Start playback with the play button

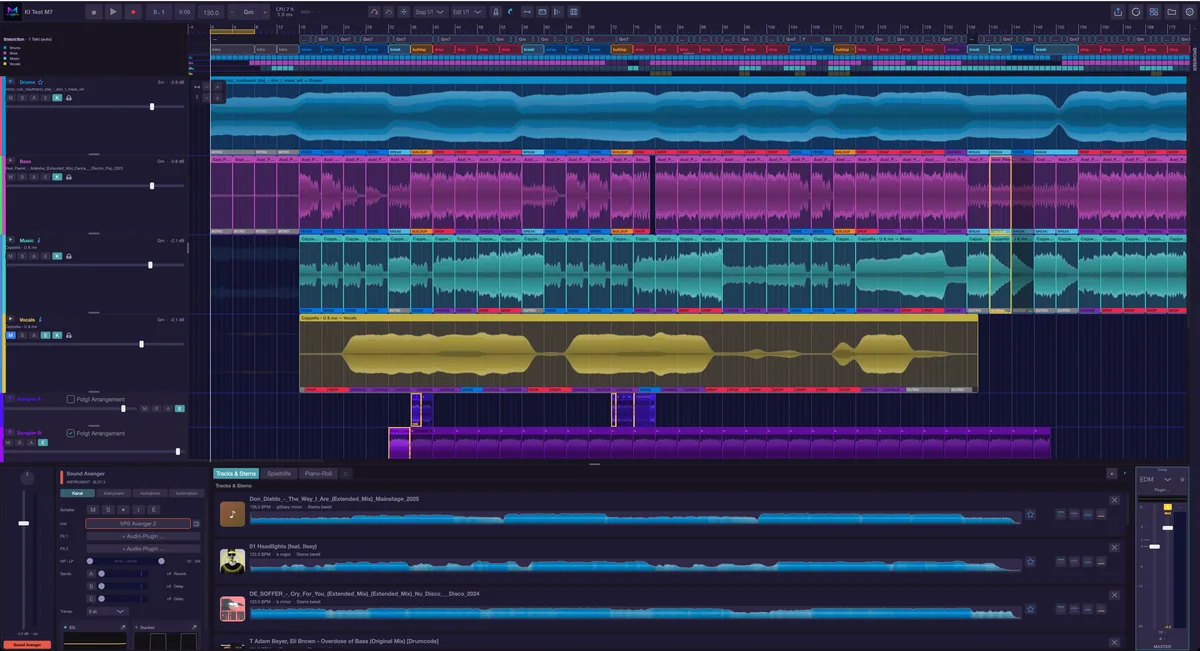pos(113,12)
